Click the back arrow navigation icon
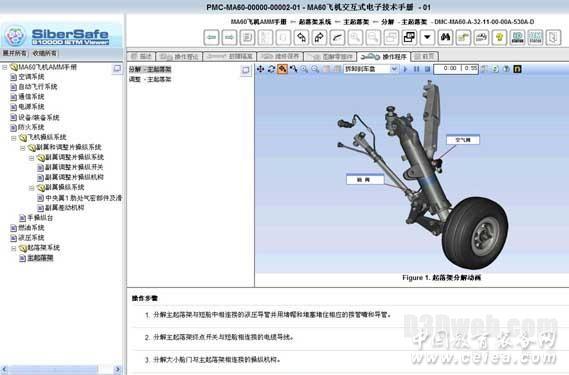The height and width of the screenshot is (375, 569). (212, 37)
